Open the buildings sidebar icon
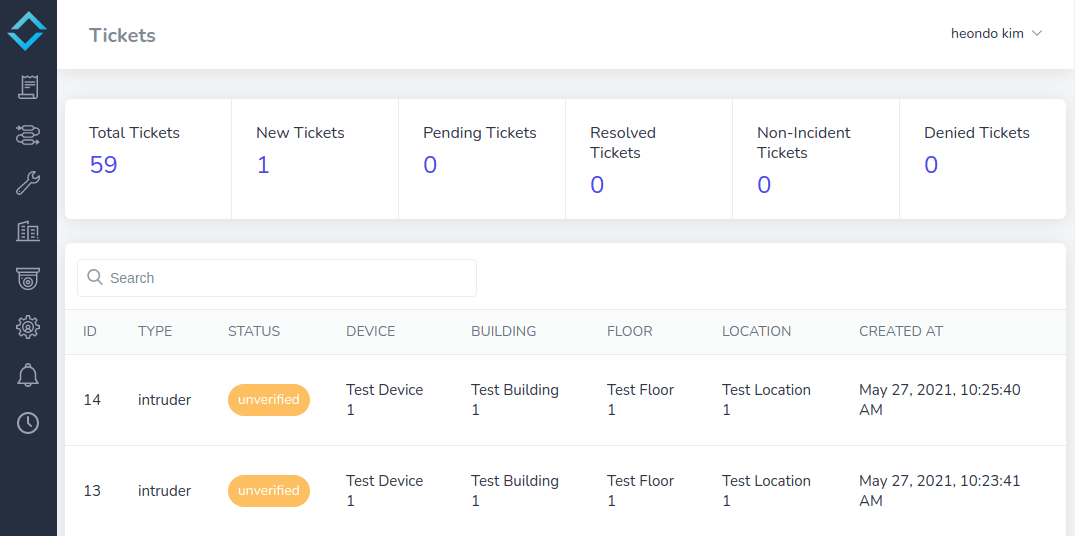The height and width of the screenshot is (536, 1075). [x=28, y=231]
